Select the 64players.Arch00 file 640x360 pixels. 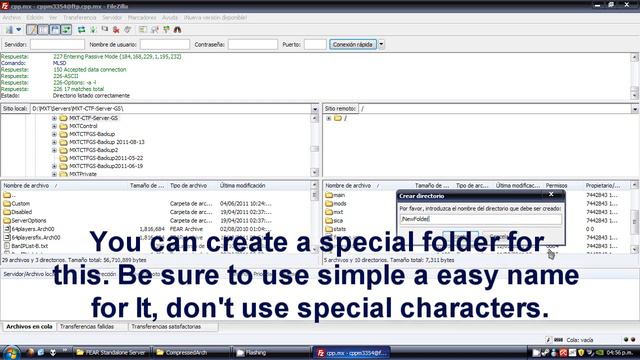[x=33, y=229]
